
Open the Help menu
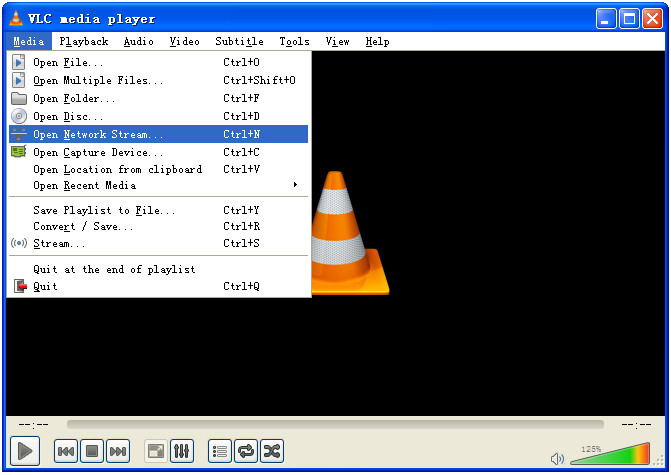(377, 42)
